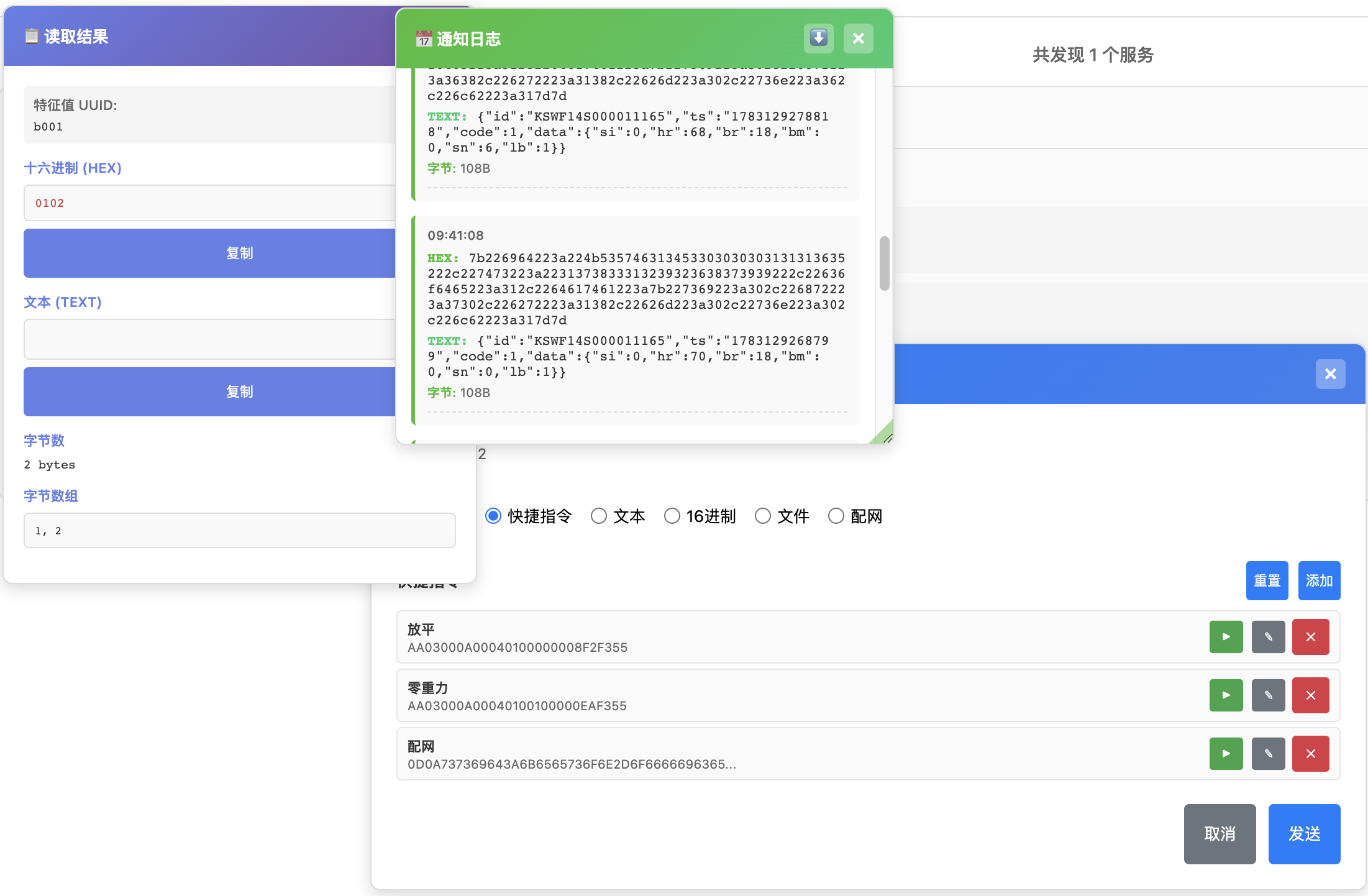The height and width of the screenshot is (896, 1368).
Task: Click the 字节数组 label
Action: coord(51,496)
